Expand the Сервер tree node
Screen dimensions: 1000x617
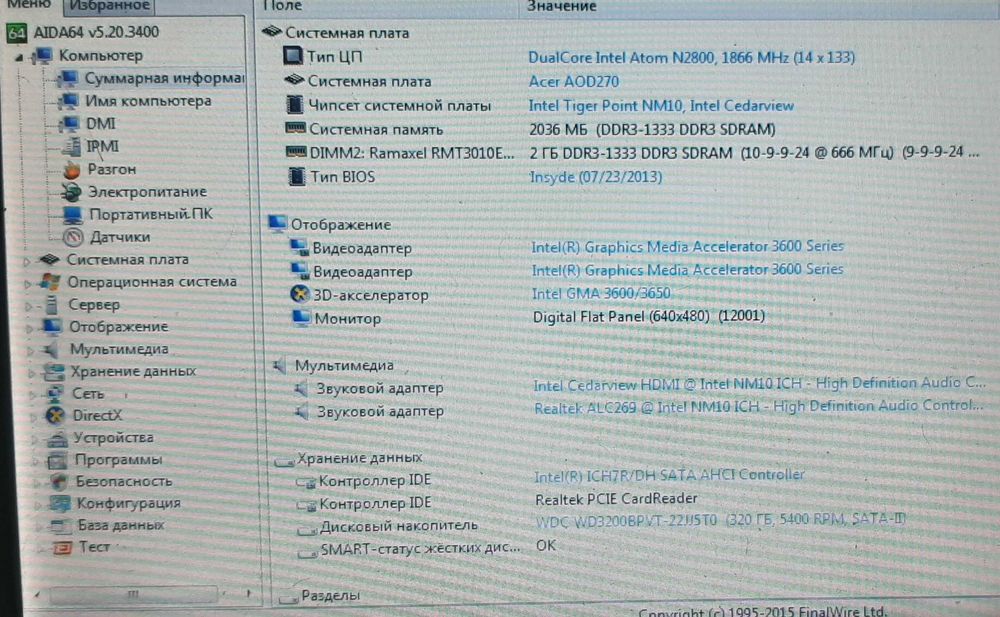pos(29,307)
